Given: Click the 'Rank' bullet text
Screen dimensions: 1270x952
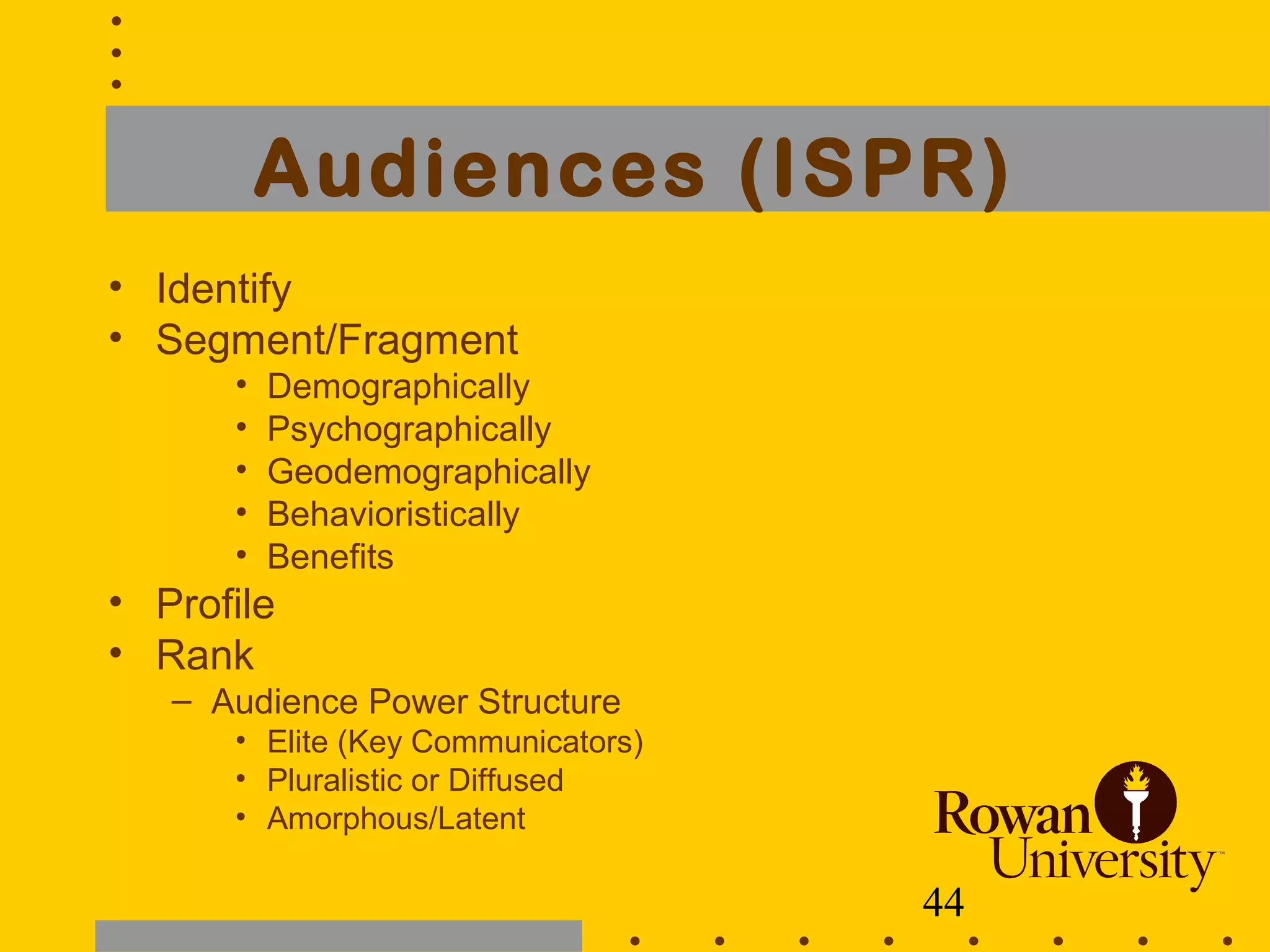Looking at the screenshot, I should [x=205, y=655].
